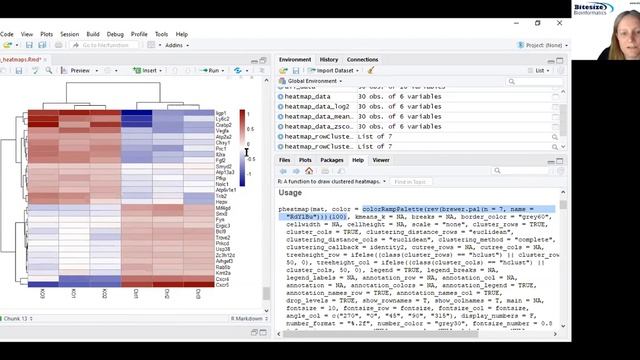This screenshot has height=360, width=640.
Task: Click the Insert chunk button
Action: pos(147,71)
